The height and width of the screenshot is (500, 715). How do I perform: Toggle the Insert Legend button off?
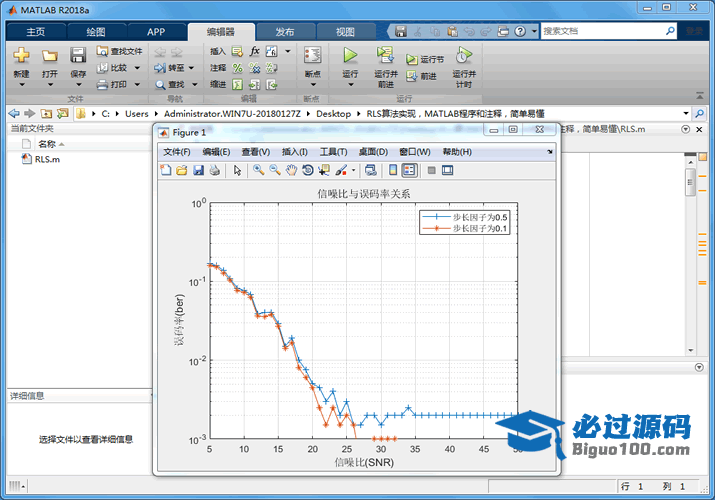pyautogui.click(x=409, y=170)
